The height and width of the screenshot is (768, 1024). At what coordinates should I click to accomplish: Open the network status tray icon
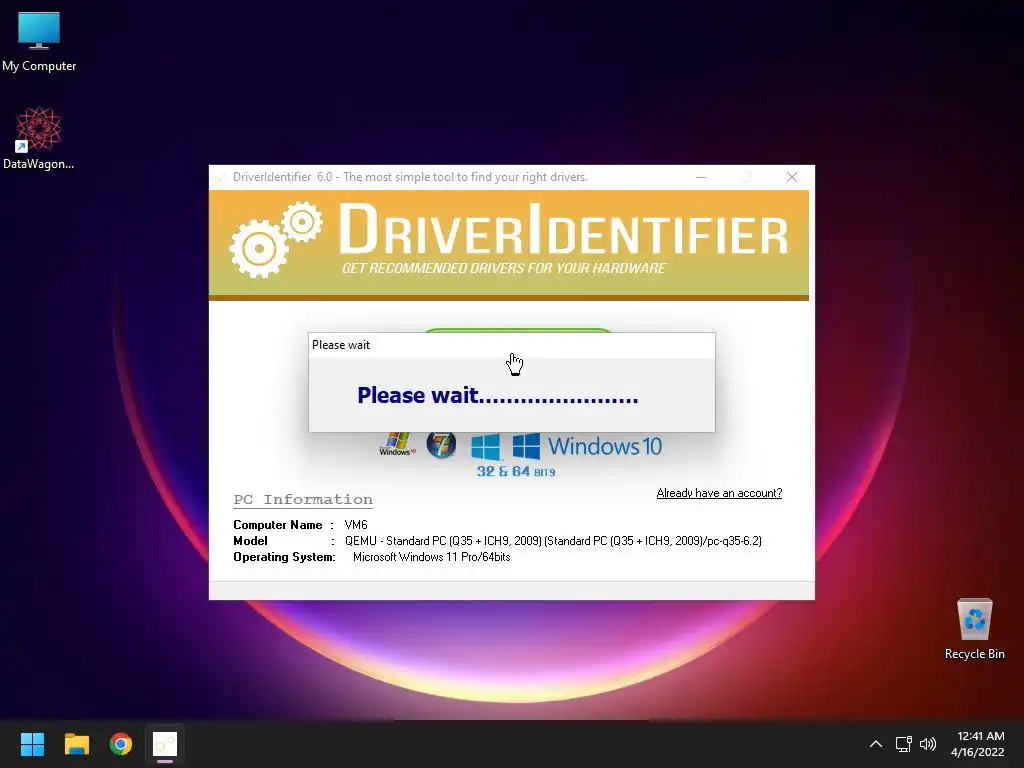(x=903, y=744)
